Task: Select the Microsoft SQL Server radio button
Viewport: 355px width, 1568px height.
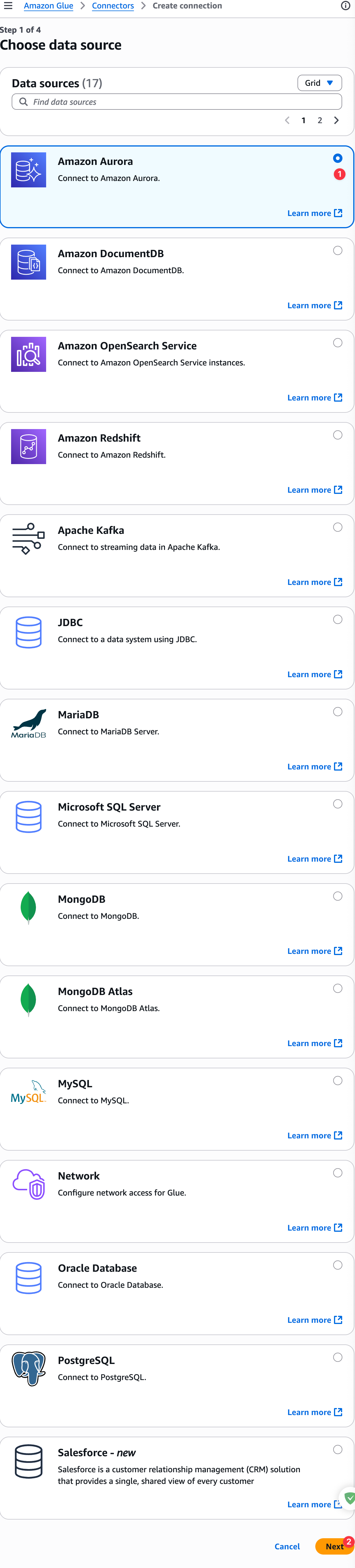Action: 338,804
